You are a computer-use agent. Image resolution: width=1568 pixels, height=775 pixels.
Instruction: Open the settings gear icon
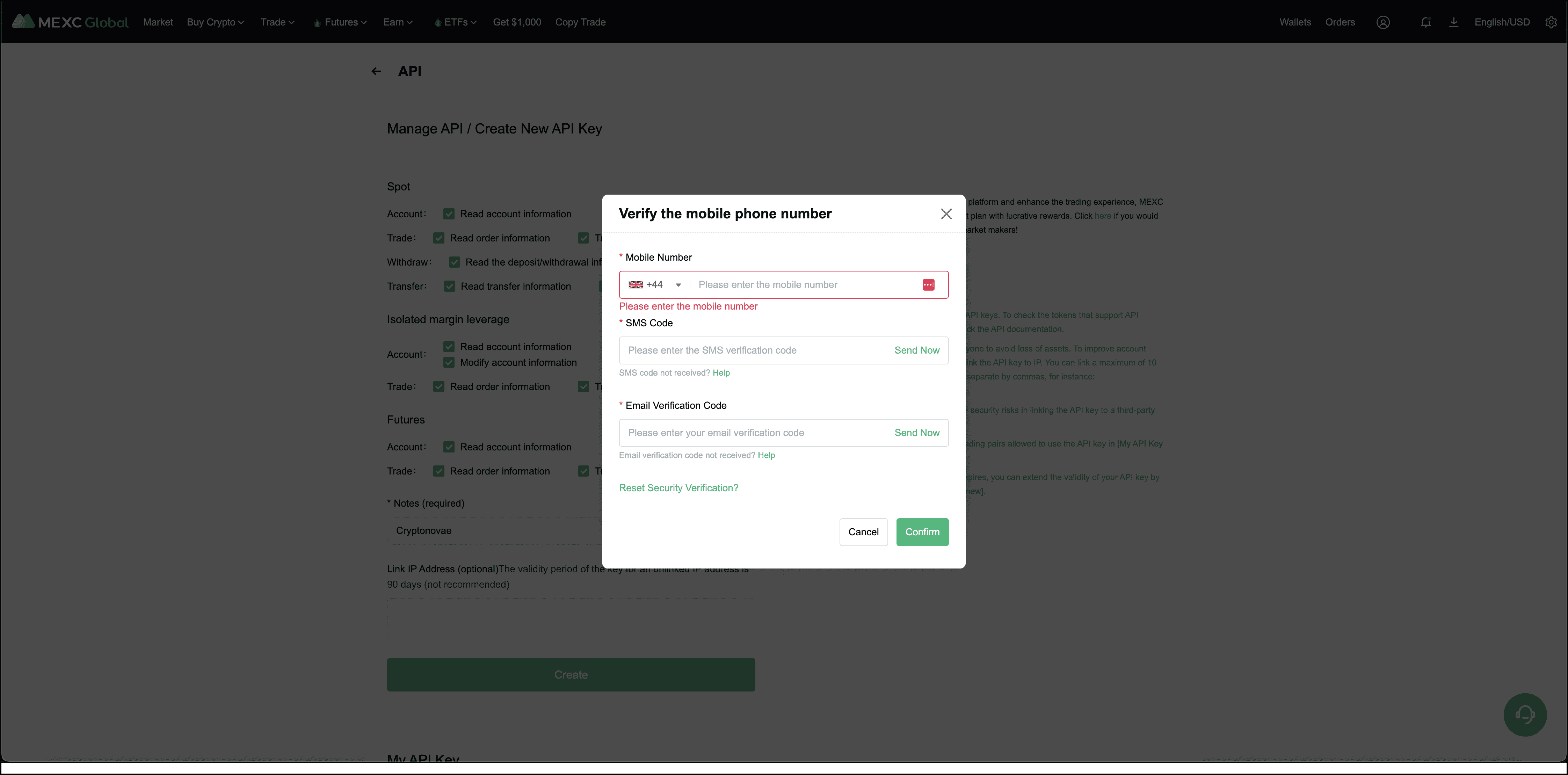pyautogui.click(x=1551, y=22)
